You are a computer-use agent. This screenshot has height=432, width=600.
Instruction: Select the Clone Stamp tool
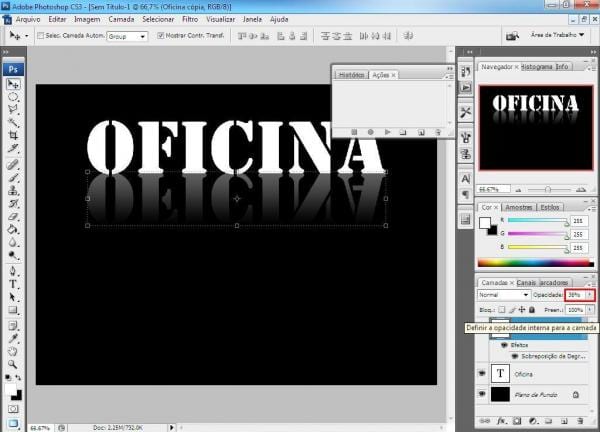13,190
